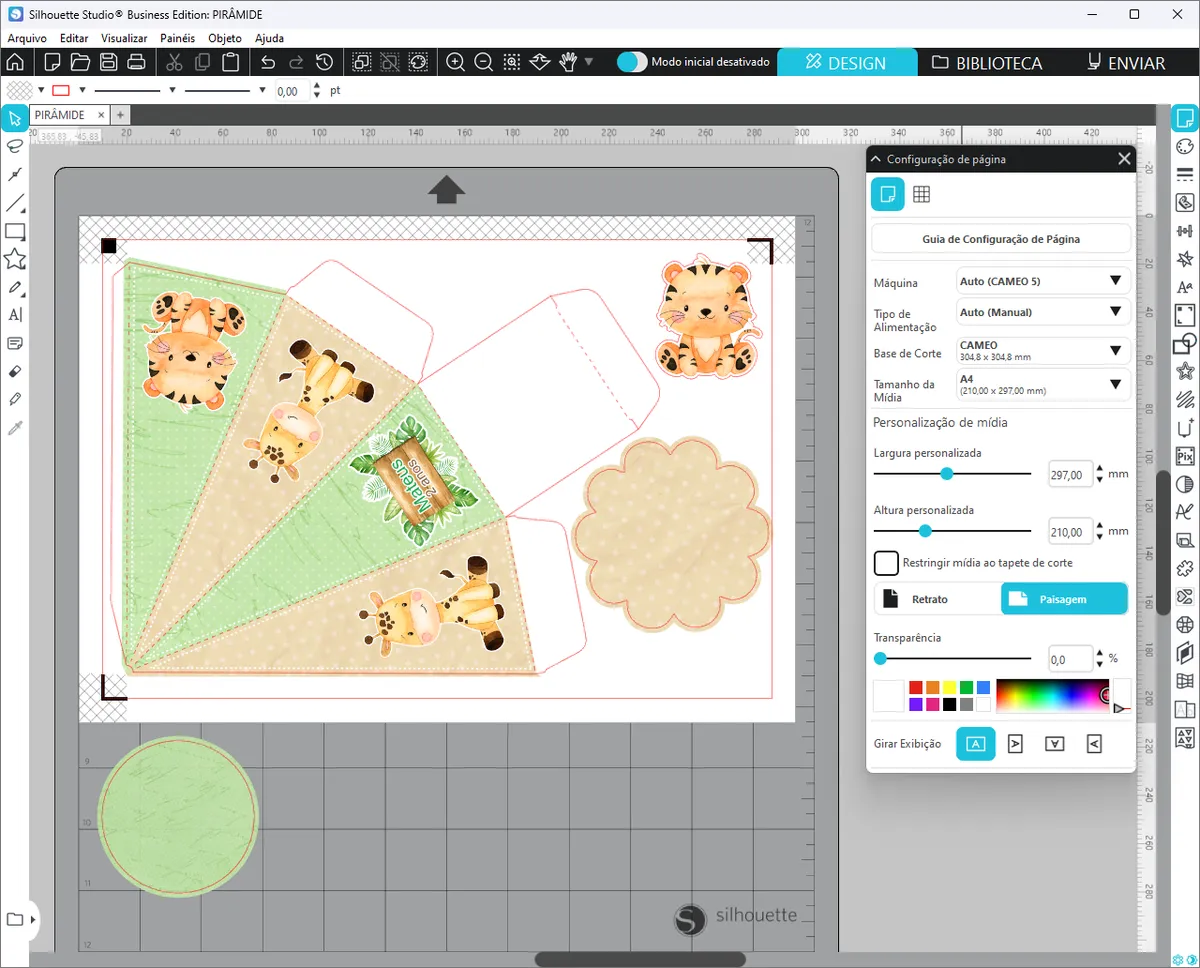The image size is (1200, 968).
Task: Open the Text Style panel (Aa icon)
Action: coord(1185,287)
